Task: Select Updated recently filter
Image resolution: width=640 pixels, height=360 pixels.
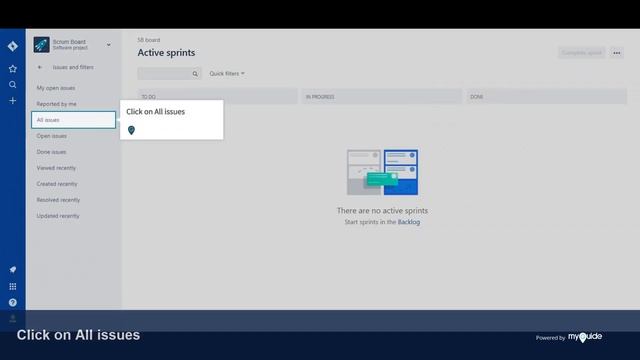Action: [x=58, y=216]
